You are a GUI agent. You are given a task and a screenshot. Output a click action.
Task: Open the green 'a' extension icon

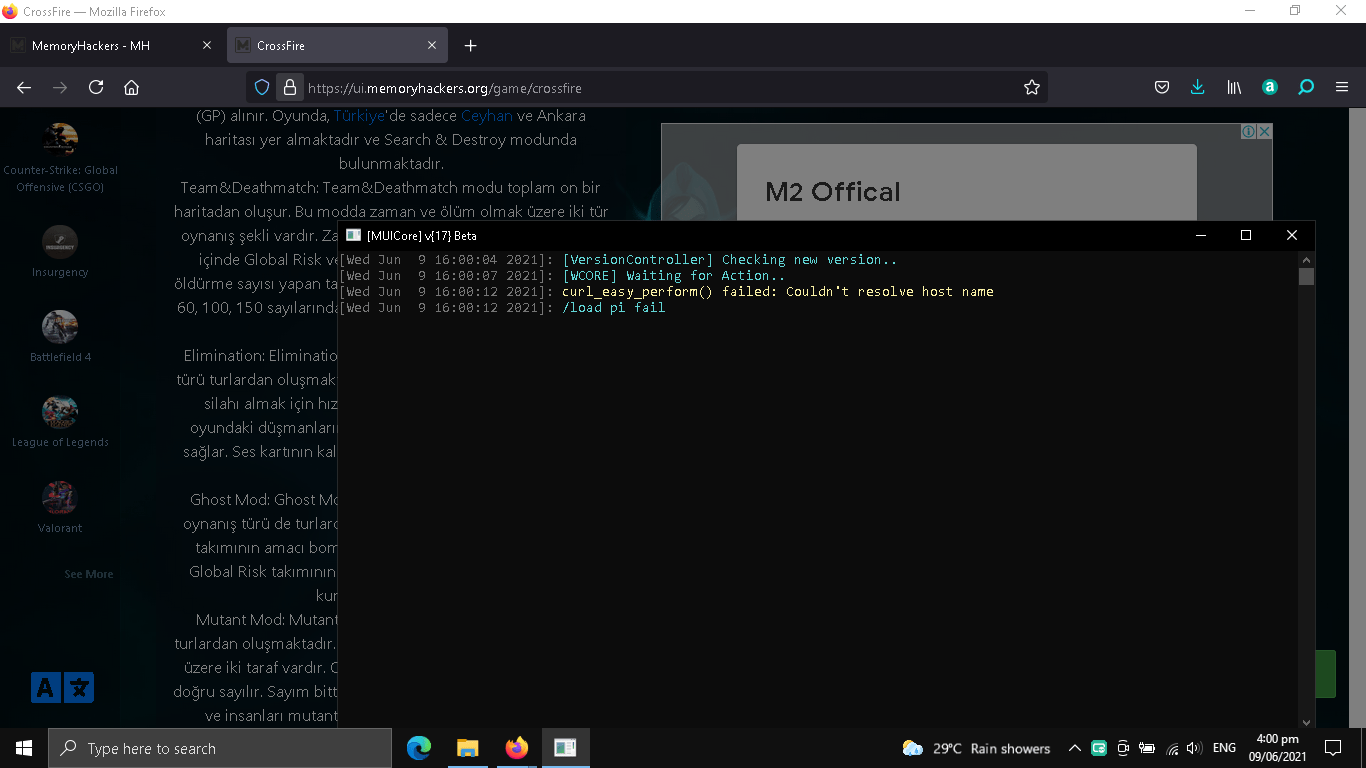[1270, 88]
